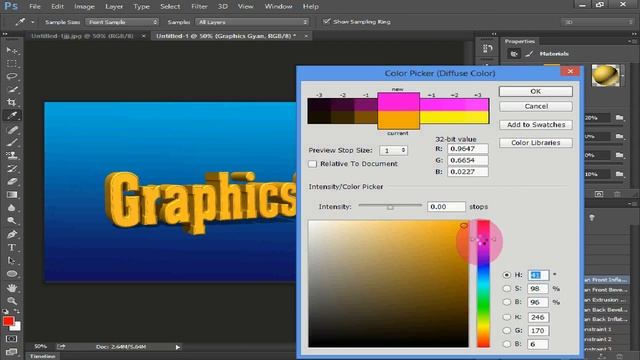Open the Filter menu
Screen dimensions: 640x360
(199, 7)
